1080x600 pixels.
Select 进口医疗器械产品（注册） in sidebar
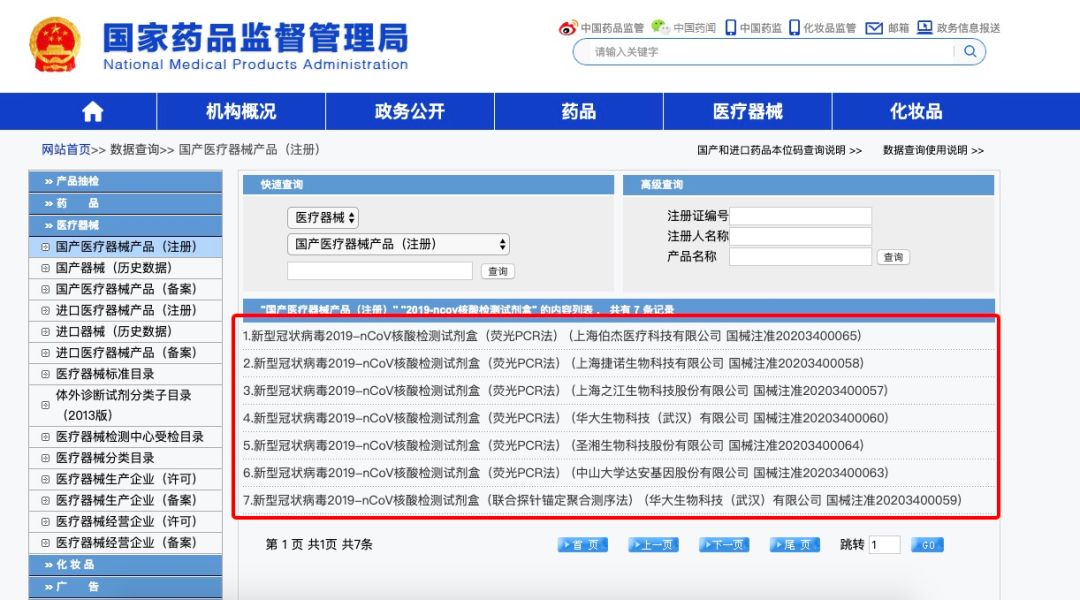(125, 311)
